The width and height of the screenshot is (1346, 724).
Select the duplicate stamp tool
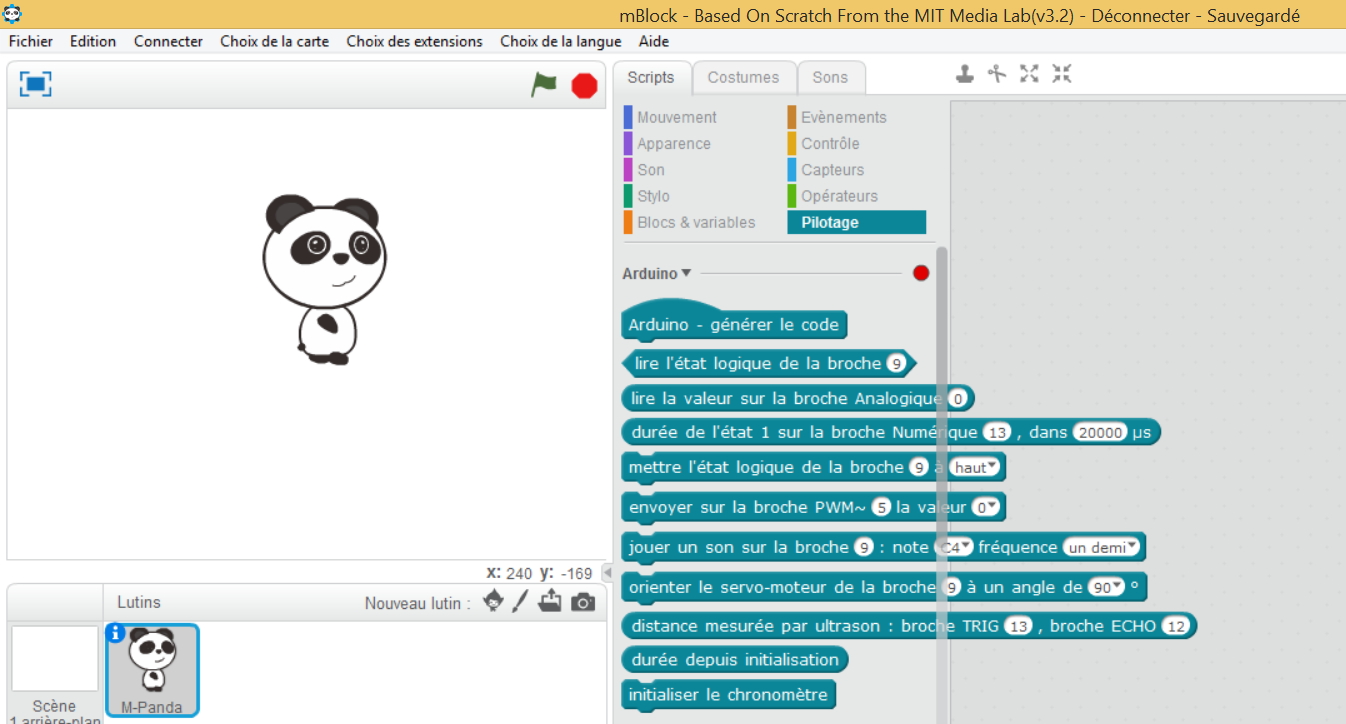pos(964,74)
